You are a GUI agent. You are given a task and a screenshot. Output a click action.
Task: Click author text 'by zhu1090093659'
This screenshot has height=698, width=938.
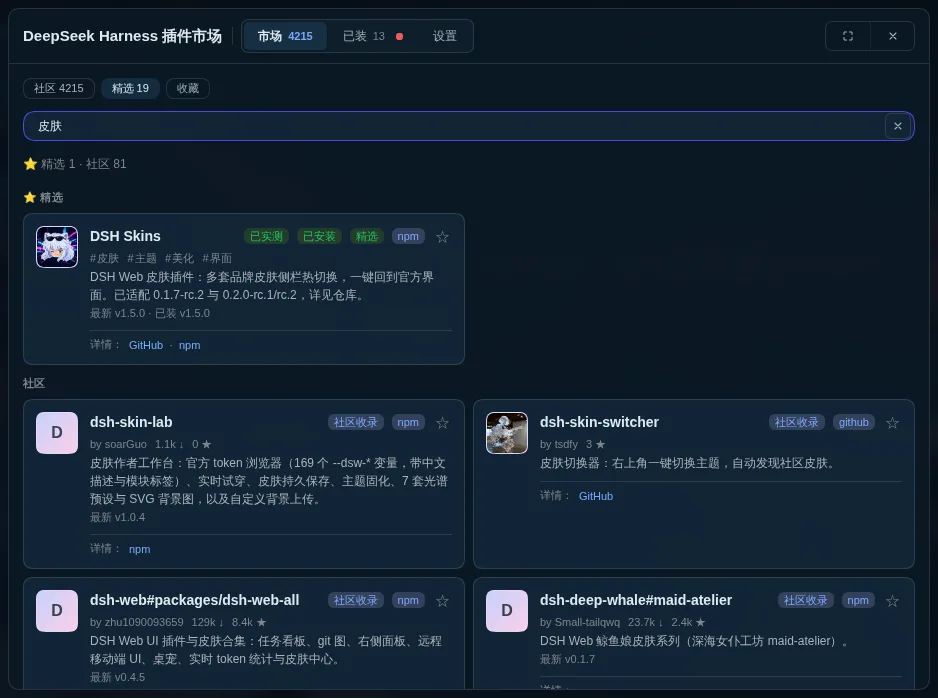click(x=136, y=622)
